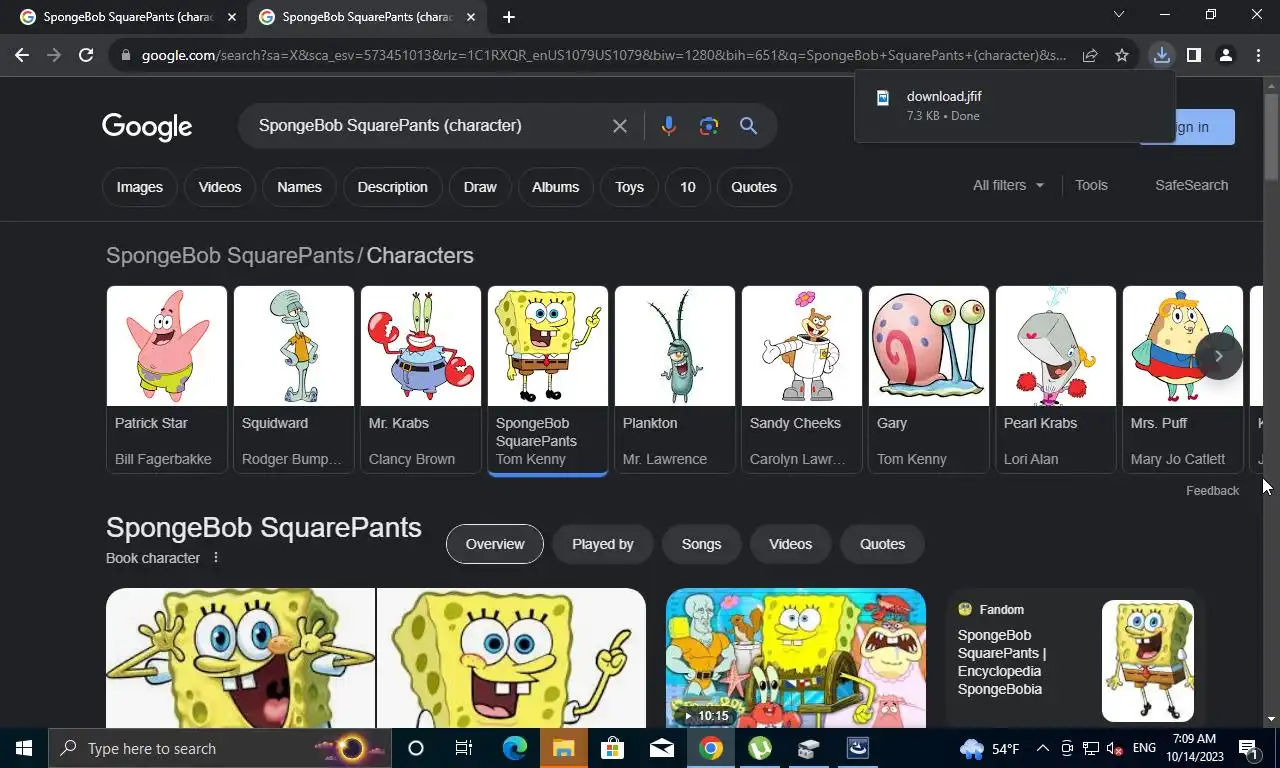
Task: Click the Sign in button
Action: (x=1205, y=127)
